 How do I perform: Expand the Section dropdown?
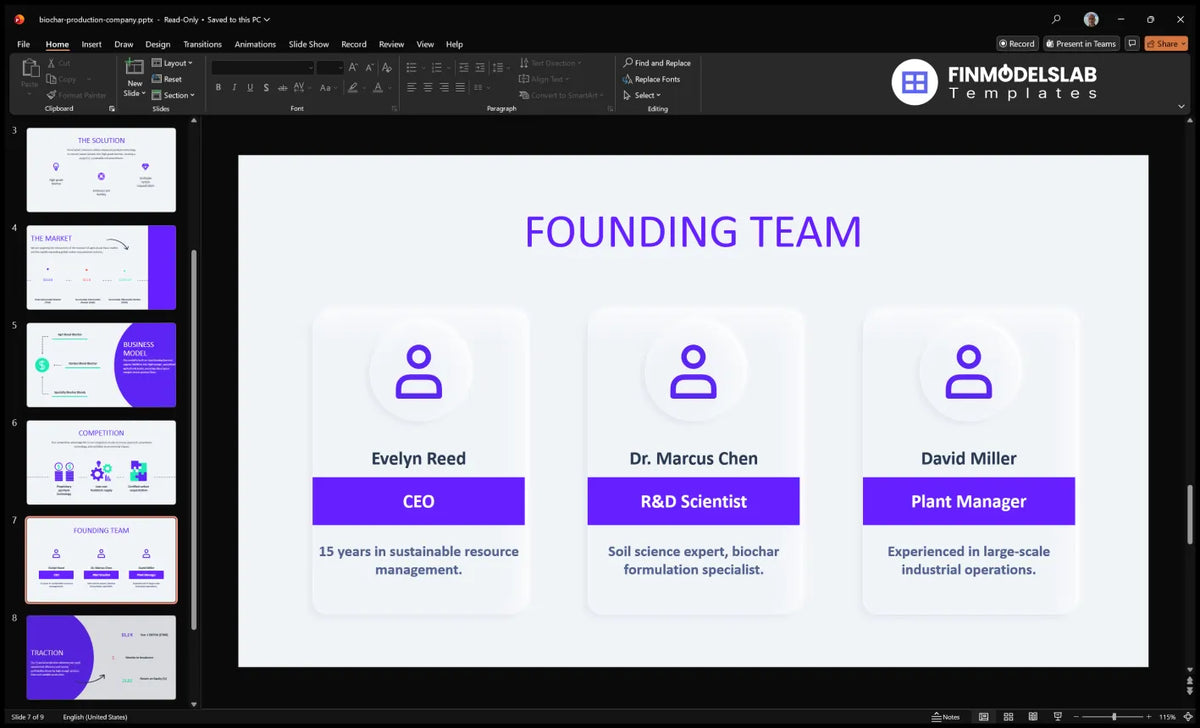(x=172, y=95)
